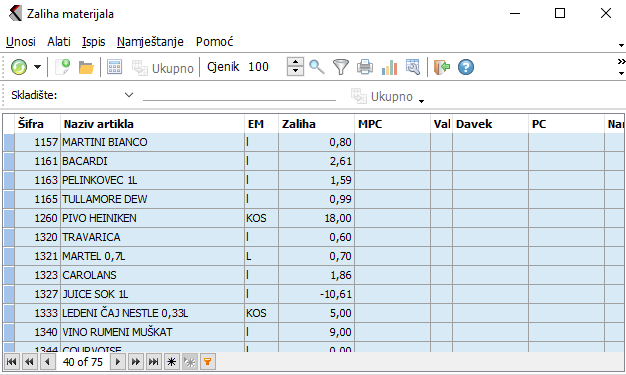Click the magnifying glass search icon
This screenshot has width=626, height=375.
[317, 67]
